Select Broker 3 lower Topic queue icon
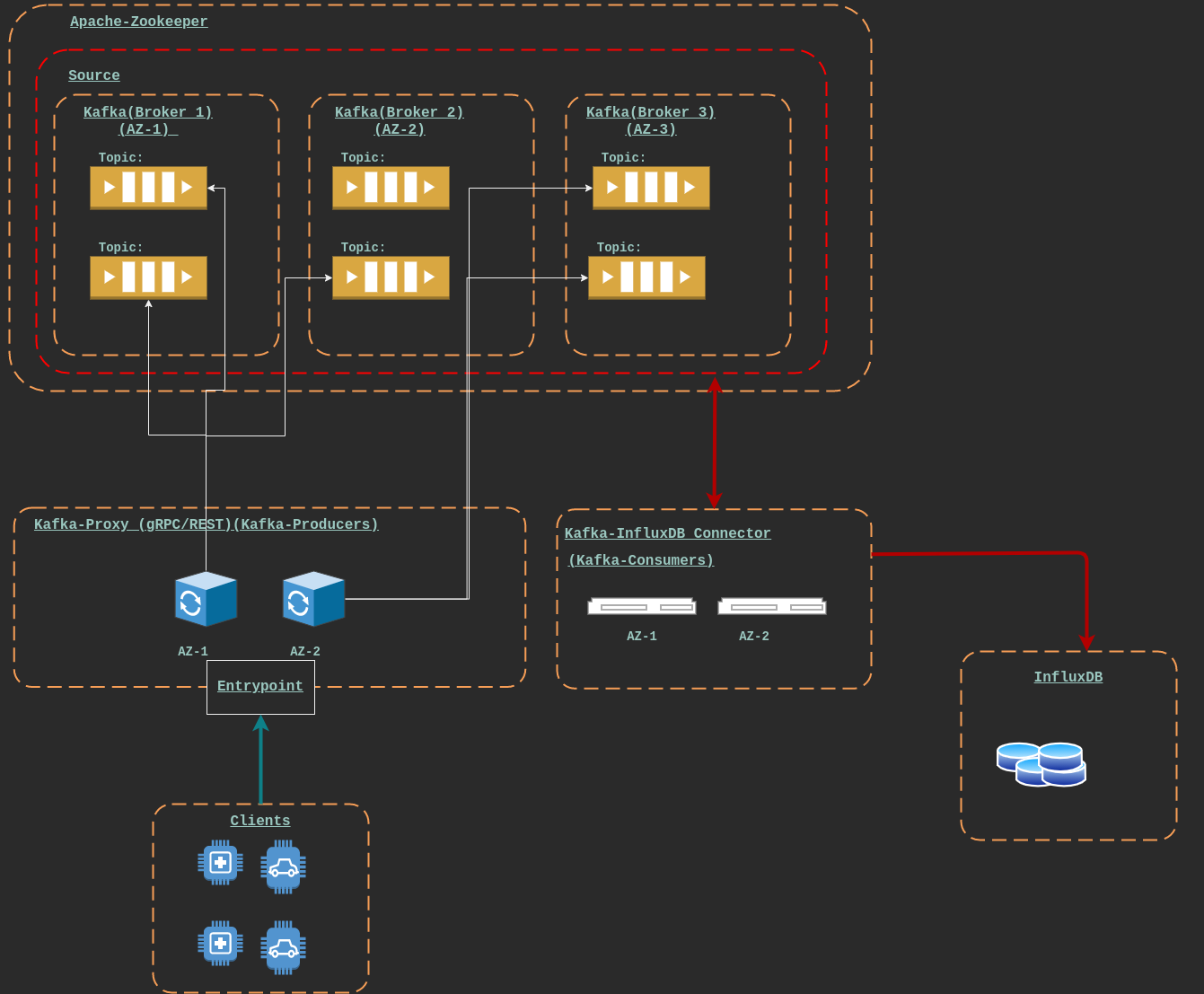The image size is (1204, 994). pos(646,277)
